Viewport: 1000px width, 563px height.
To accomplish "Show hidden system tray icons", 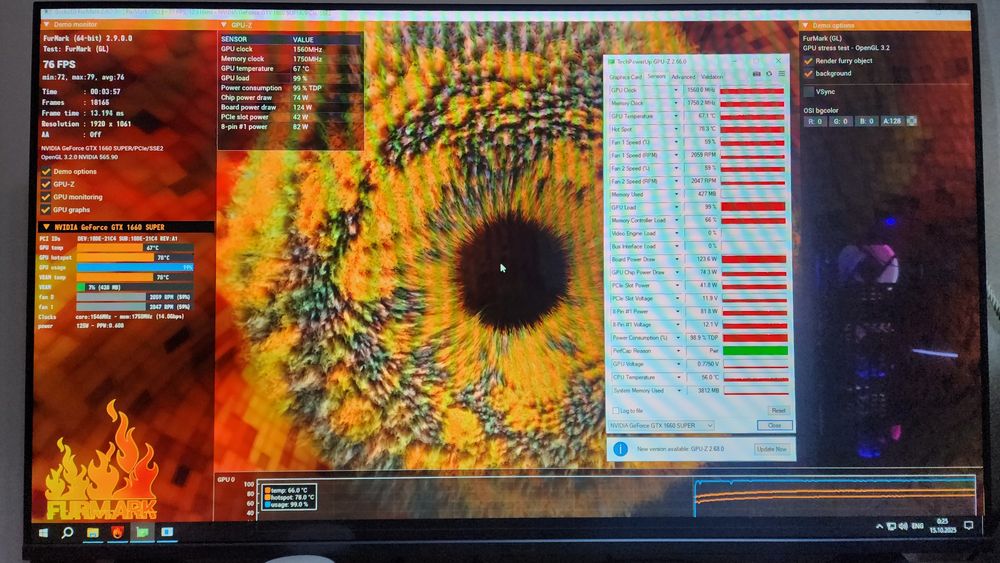I will point(879,527).
